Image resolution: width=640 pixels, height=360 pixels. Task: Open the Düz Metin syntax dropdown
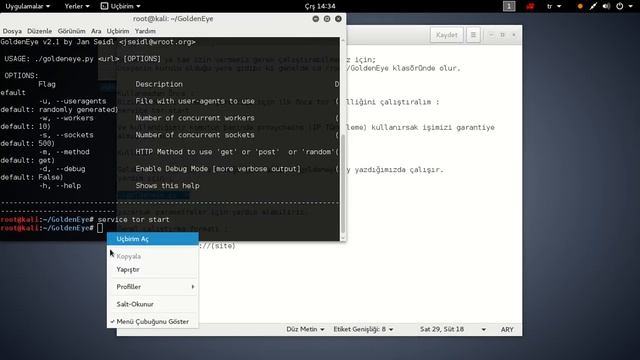pyautogui.click(x=305, y=329)
